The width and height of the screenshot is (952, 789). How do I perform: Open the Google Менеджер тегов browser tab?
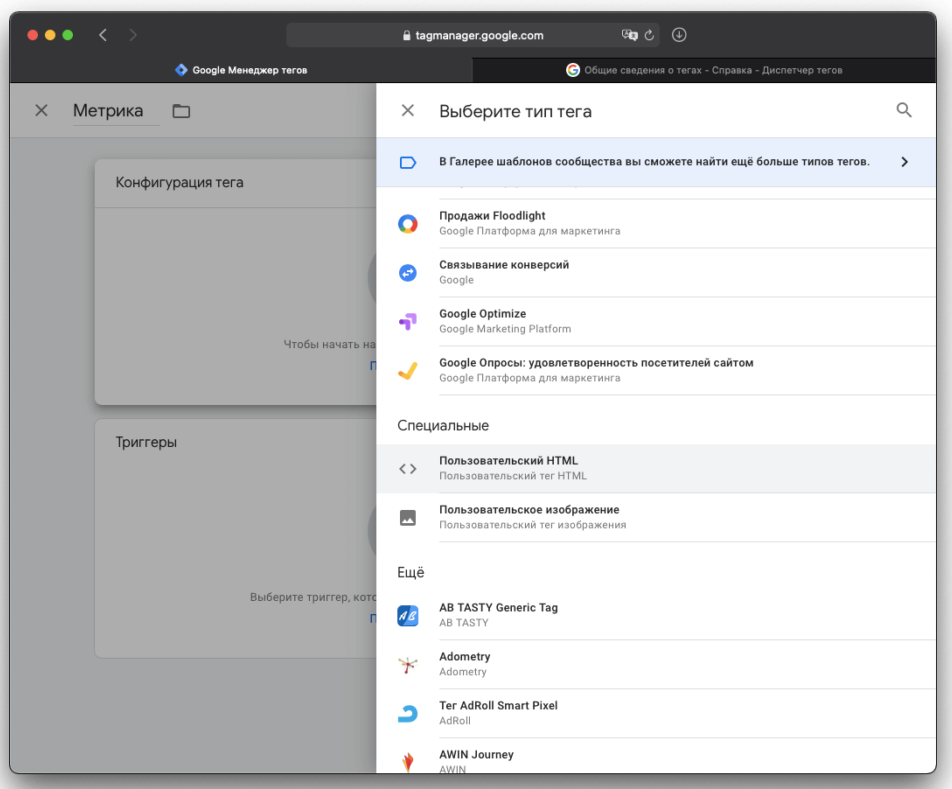(241, 70)
